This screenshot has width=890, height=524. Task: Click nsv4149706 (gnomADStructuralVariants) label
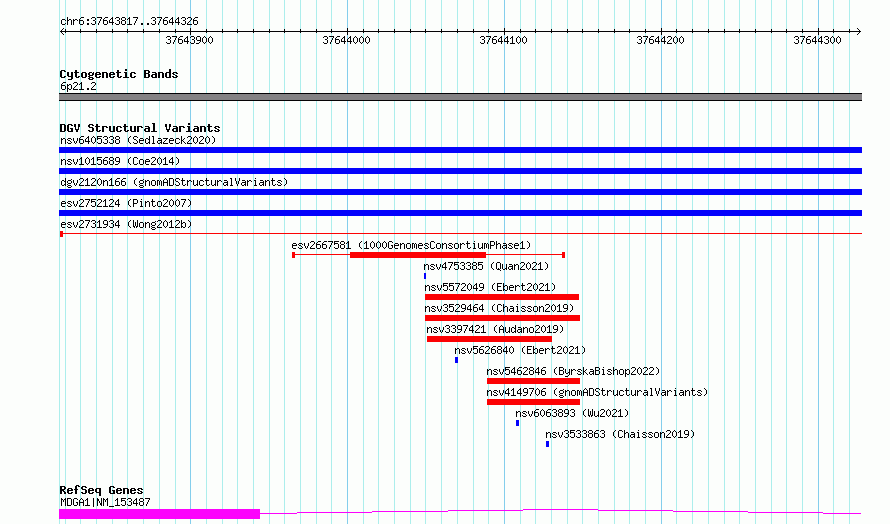click(x=597, y=392)
